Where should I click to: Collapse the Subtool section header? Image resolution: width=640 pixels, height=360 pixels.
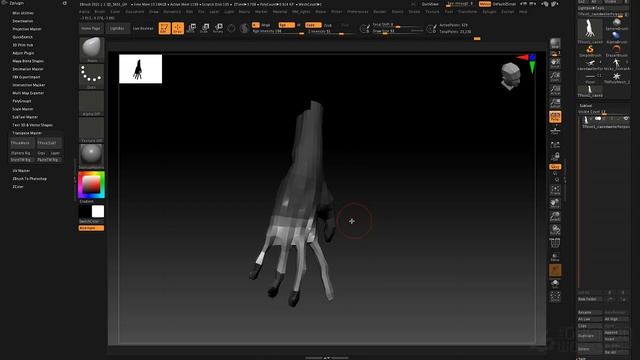[586, 105]
